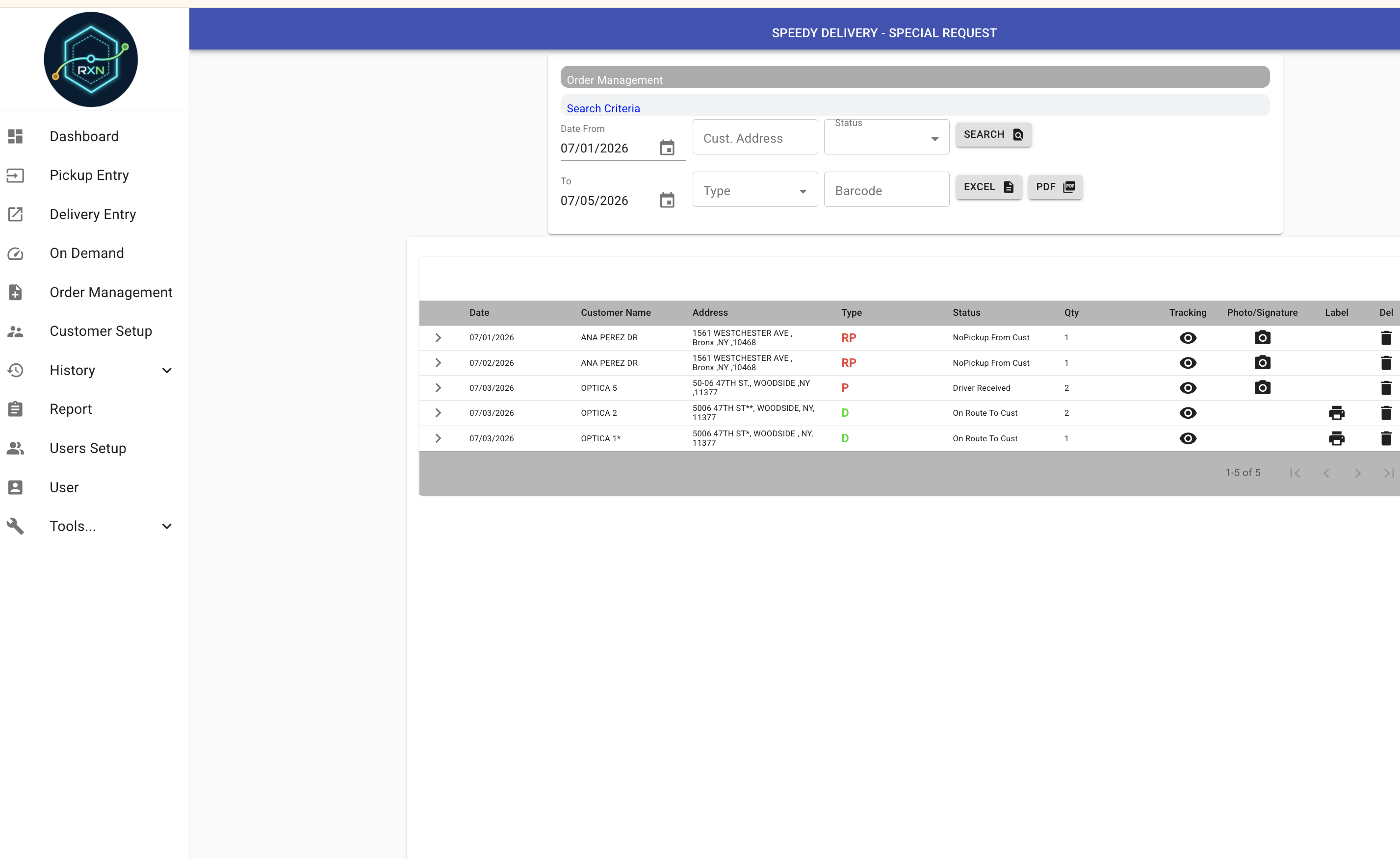This screenshot has width=1400, height=859.
Task: Click the Pickup Entry arrow icon
Action: click(x=15, y=176)
